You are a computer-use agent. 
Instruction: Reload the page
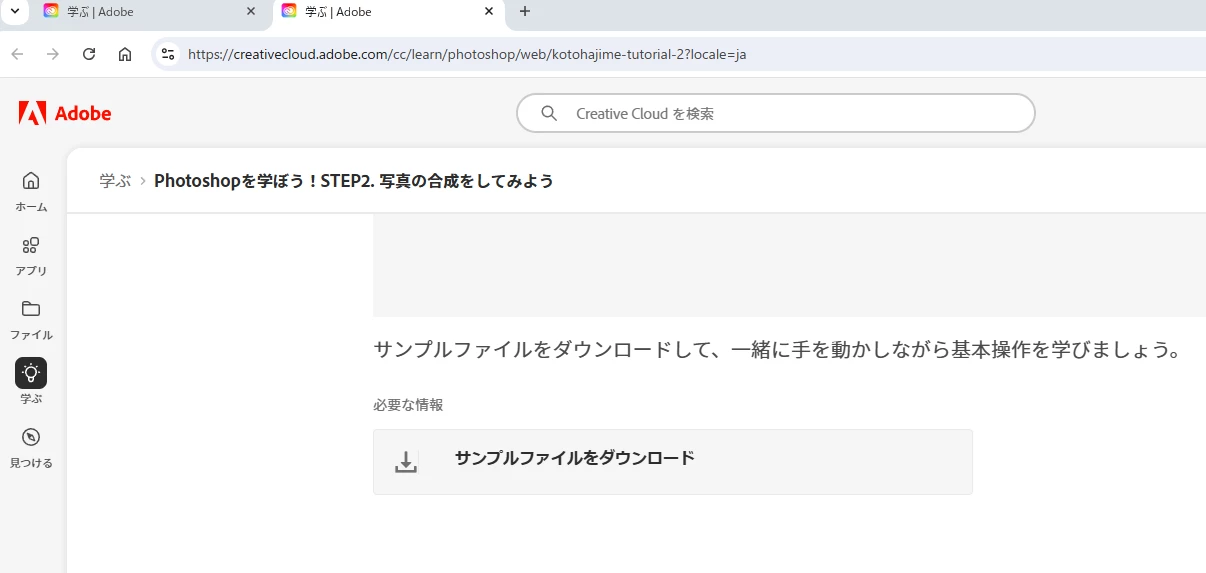[89, 54]
